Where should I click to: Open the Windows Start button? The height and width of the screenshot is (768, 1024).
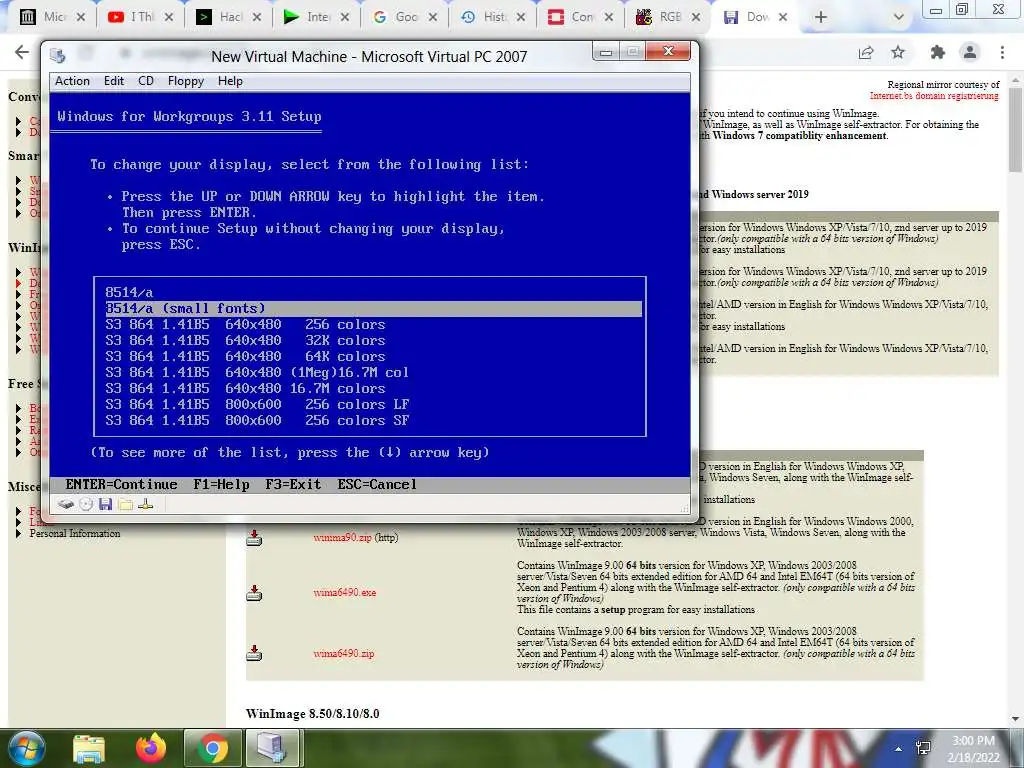[25, 748]
